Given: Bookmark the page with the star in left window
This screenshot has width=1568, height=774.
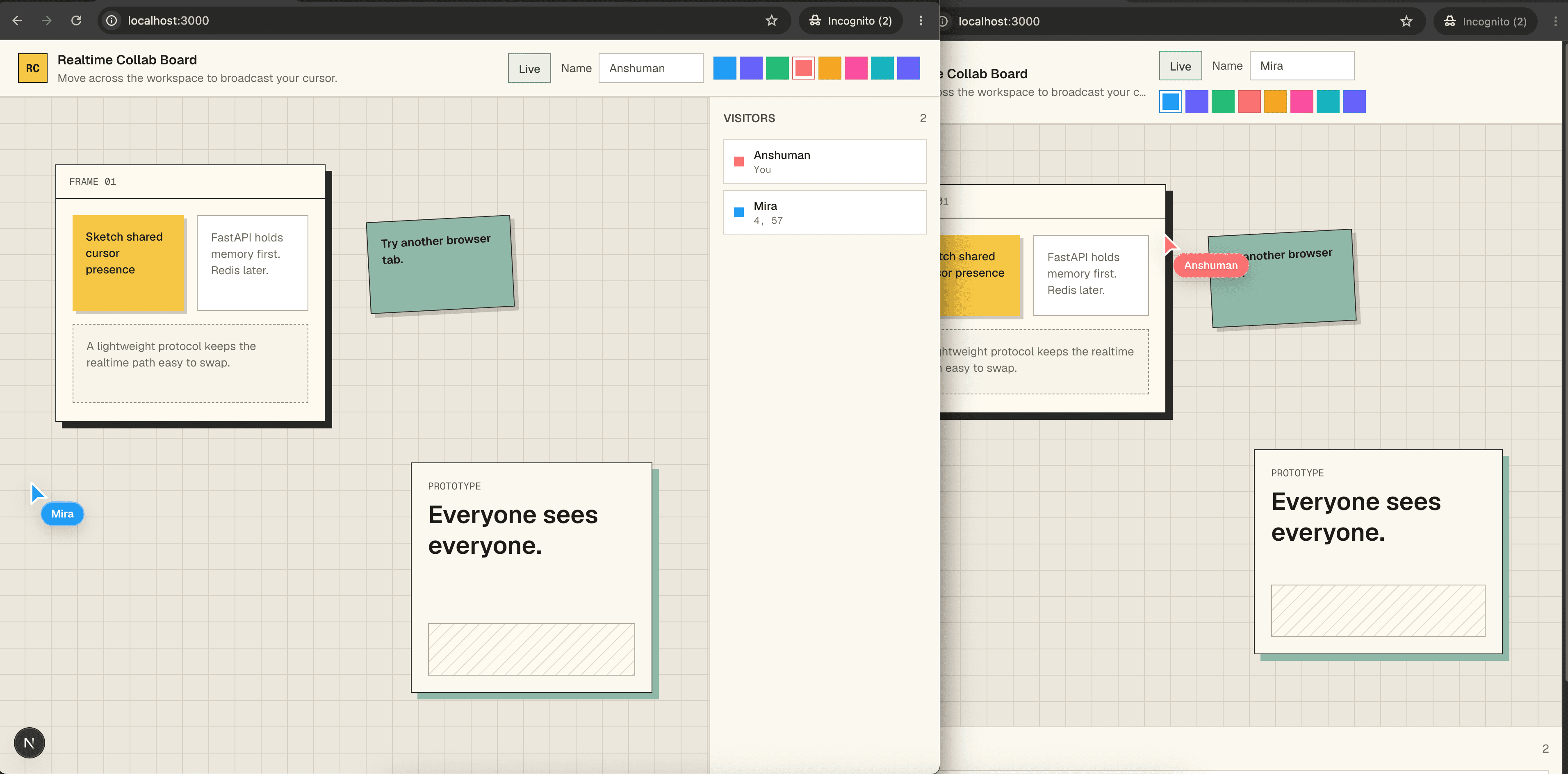Looking at the screenshot, I should 772,20.
